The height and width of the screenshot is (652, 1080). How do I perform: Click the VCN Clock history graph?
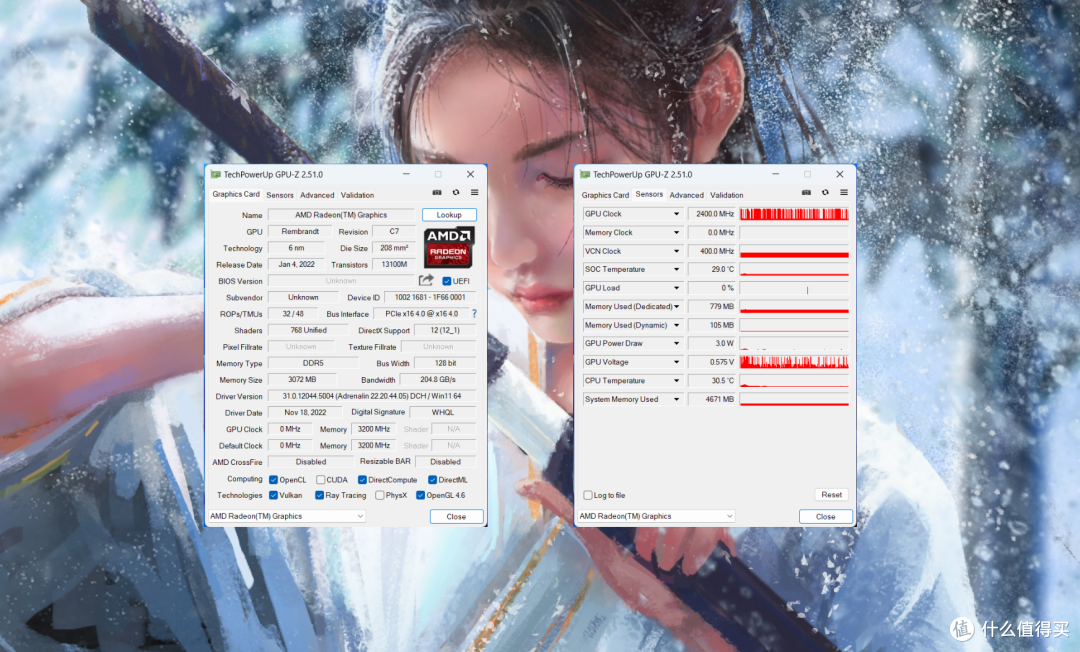coord(794,251)
